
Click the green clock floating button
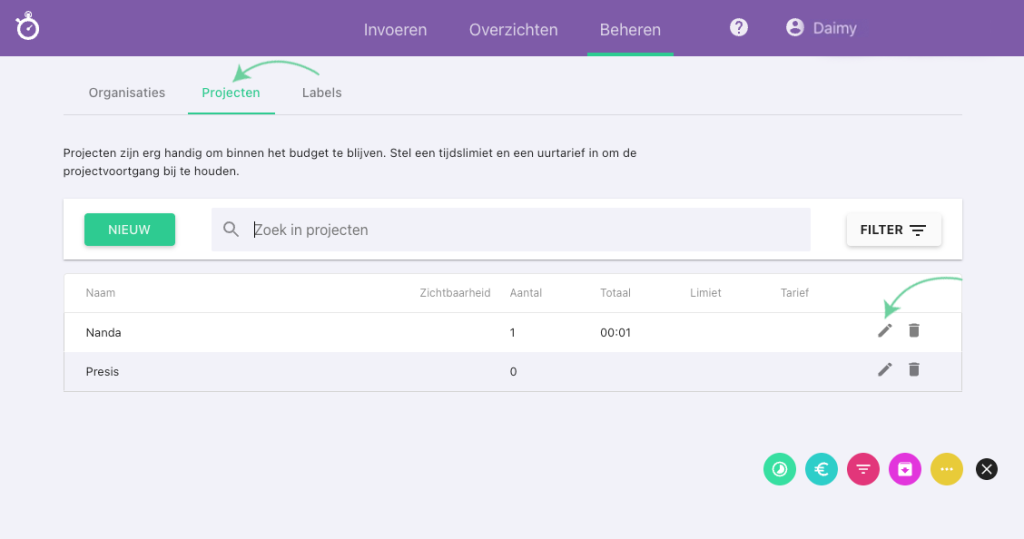coord(779,468)
